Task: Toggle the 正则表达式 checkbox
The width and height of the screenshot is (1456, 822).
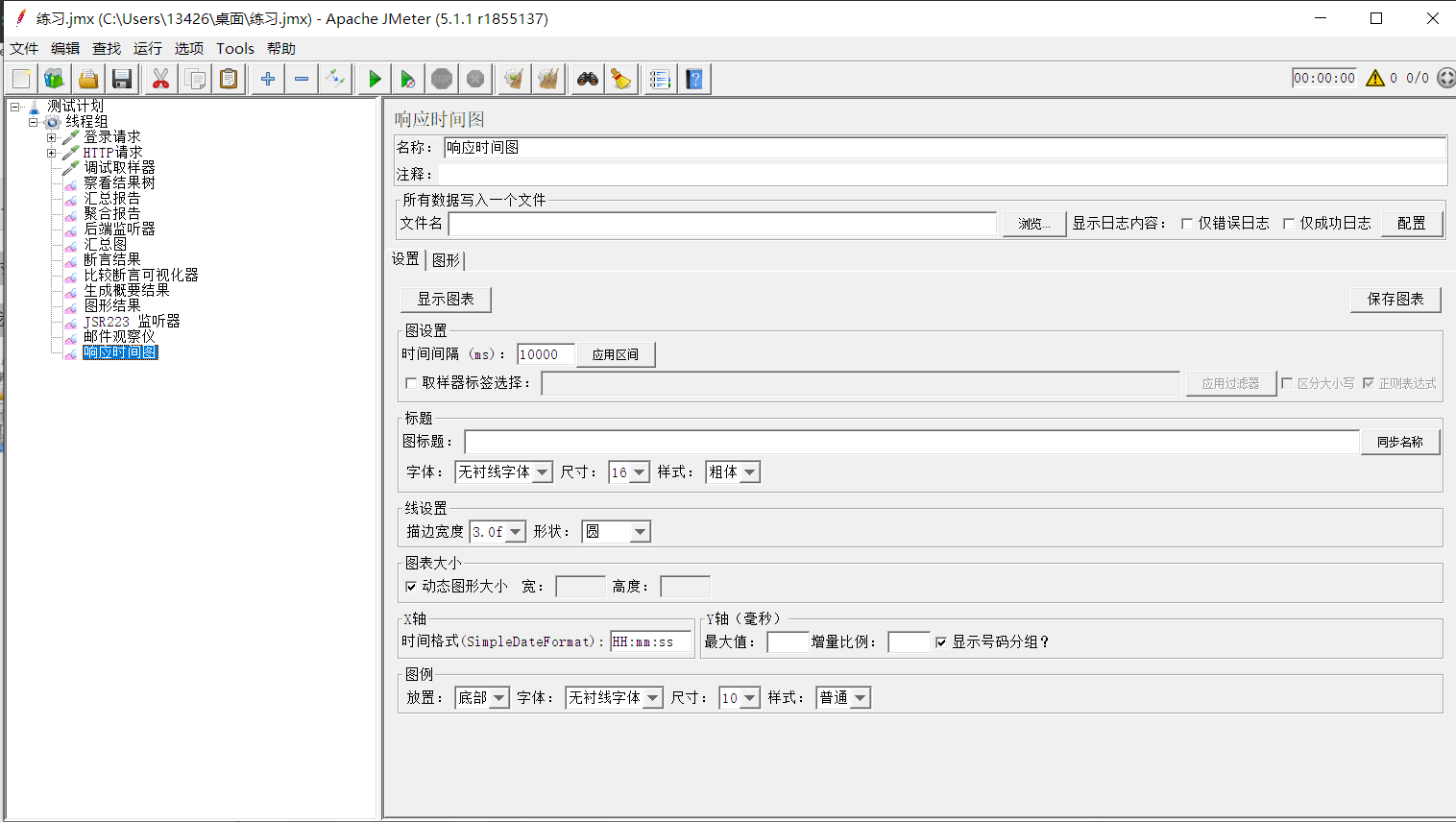Action: point(1369,383)
